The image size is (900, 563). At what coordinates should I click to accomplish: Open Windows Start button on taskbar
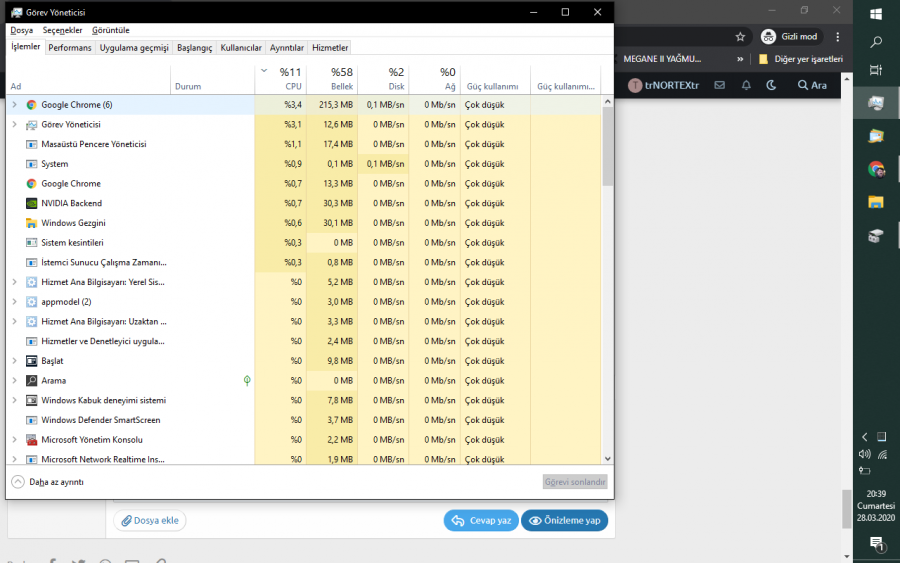(x=876, y=14)
